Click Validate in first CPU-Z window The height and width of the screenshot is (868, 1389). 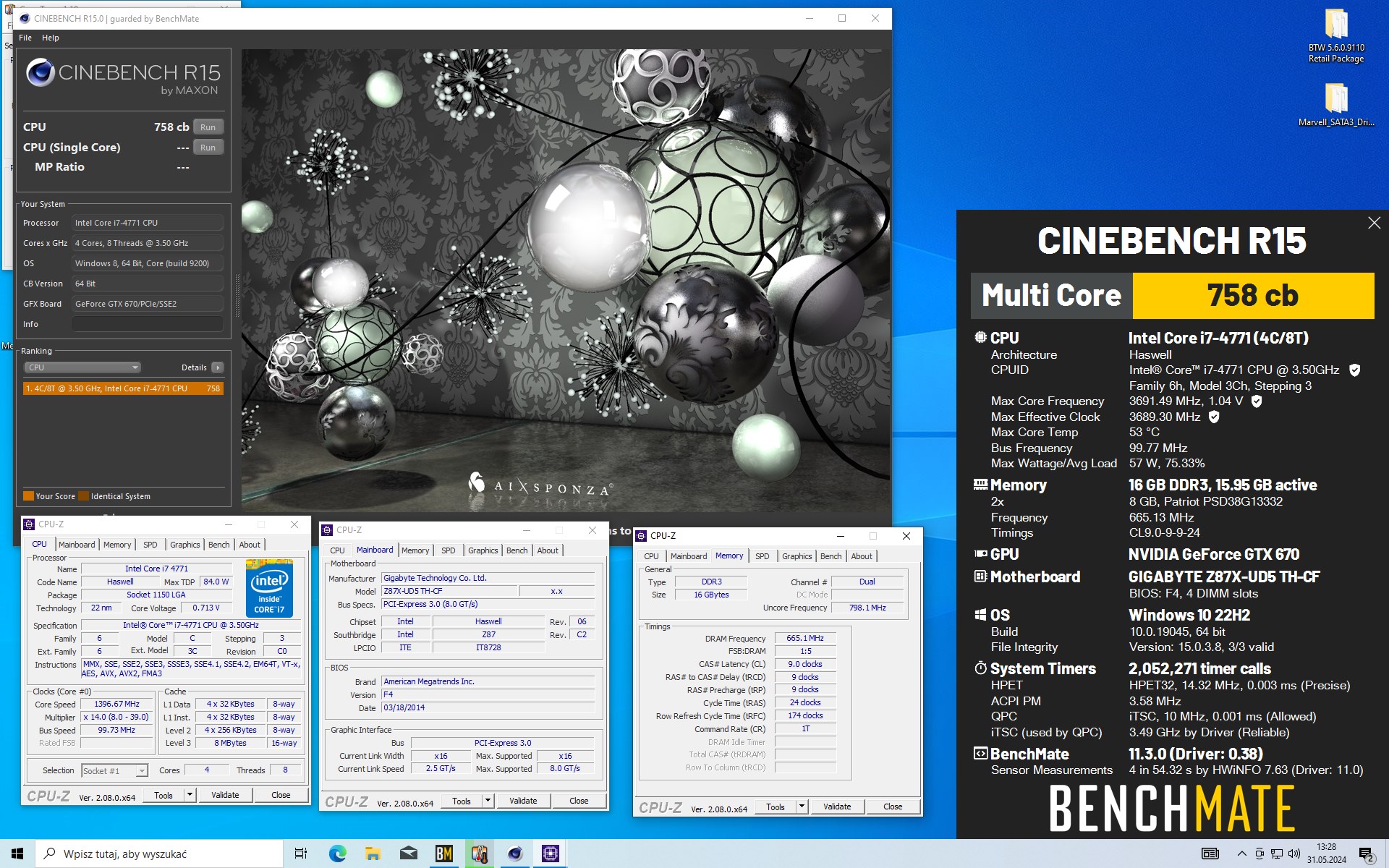point(225,795)
